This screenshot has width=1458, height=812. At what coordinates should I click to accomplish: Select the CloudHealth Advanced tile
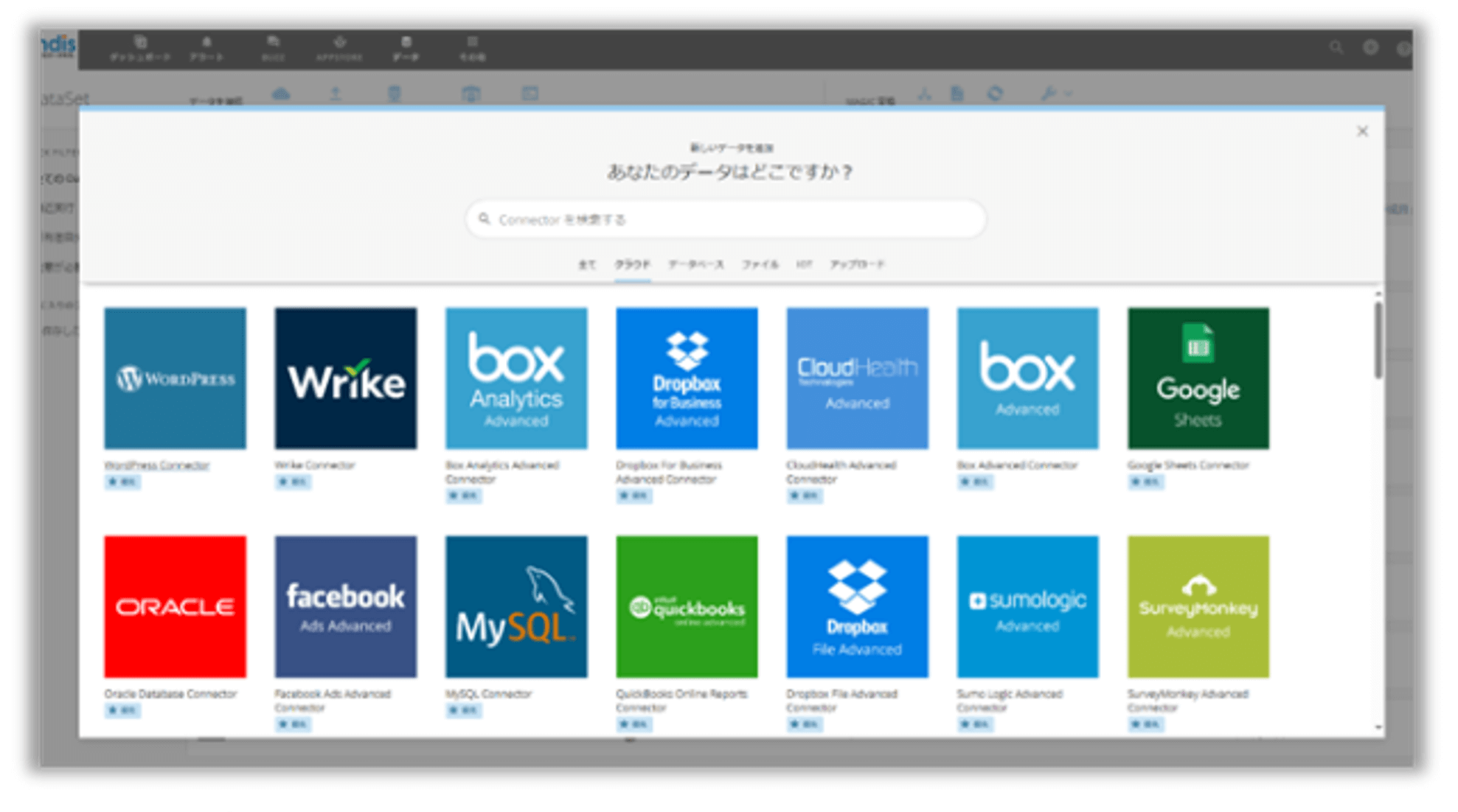857,378
